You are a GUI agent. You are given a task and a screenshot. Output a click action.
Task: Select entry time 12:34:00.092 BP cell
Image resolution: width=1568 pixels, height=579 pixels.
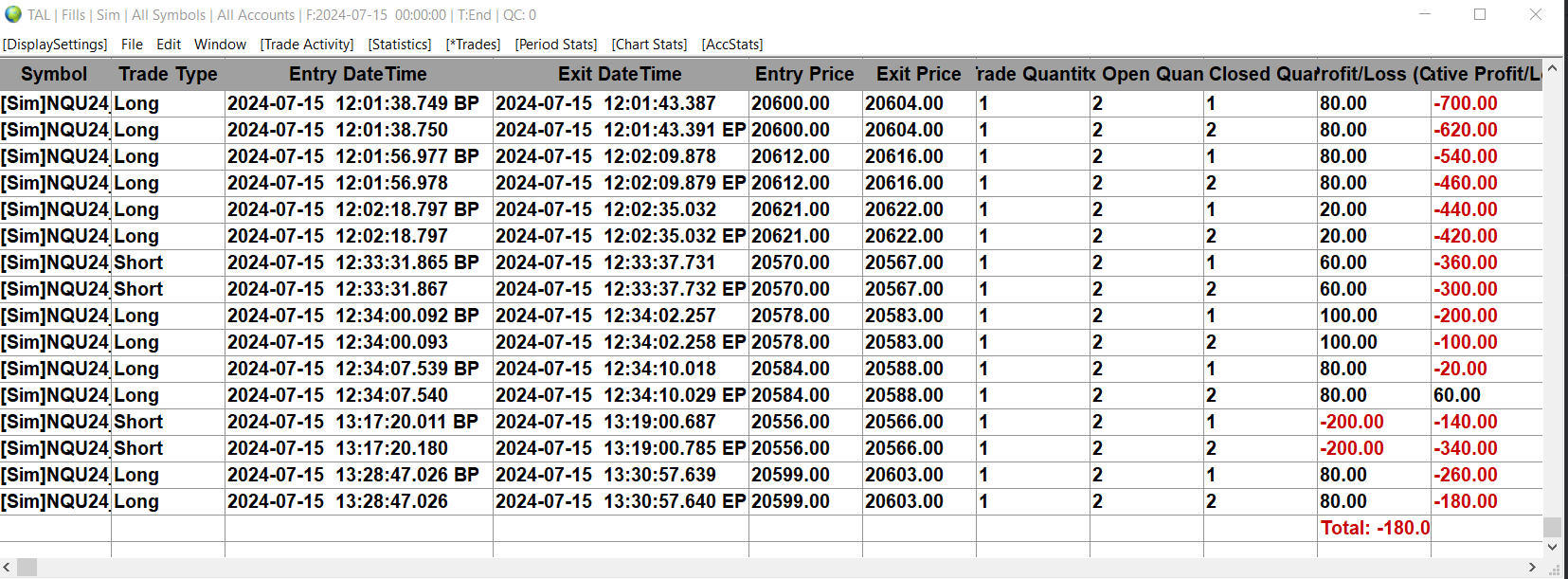point(359,316)
